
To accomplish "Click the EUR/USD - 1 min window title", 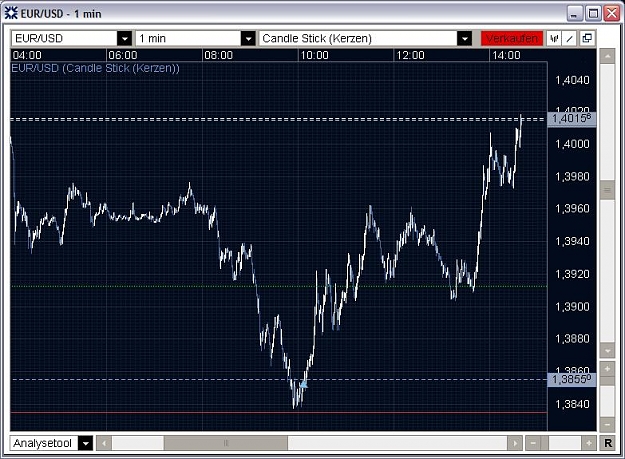I will (61, 14).
